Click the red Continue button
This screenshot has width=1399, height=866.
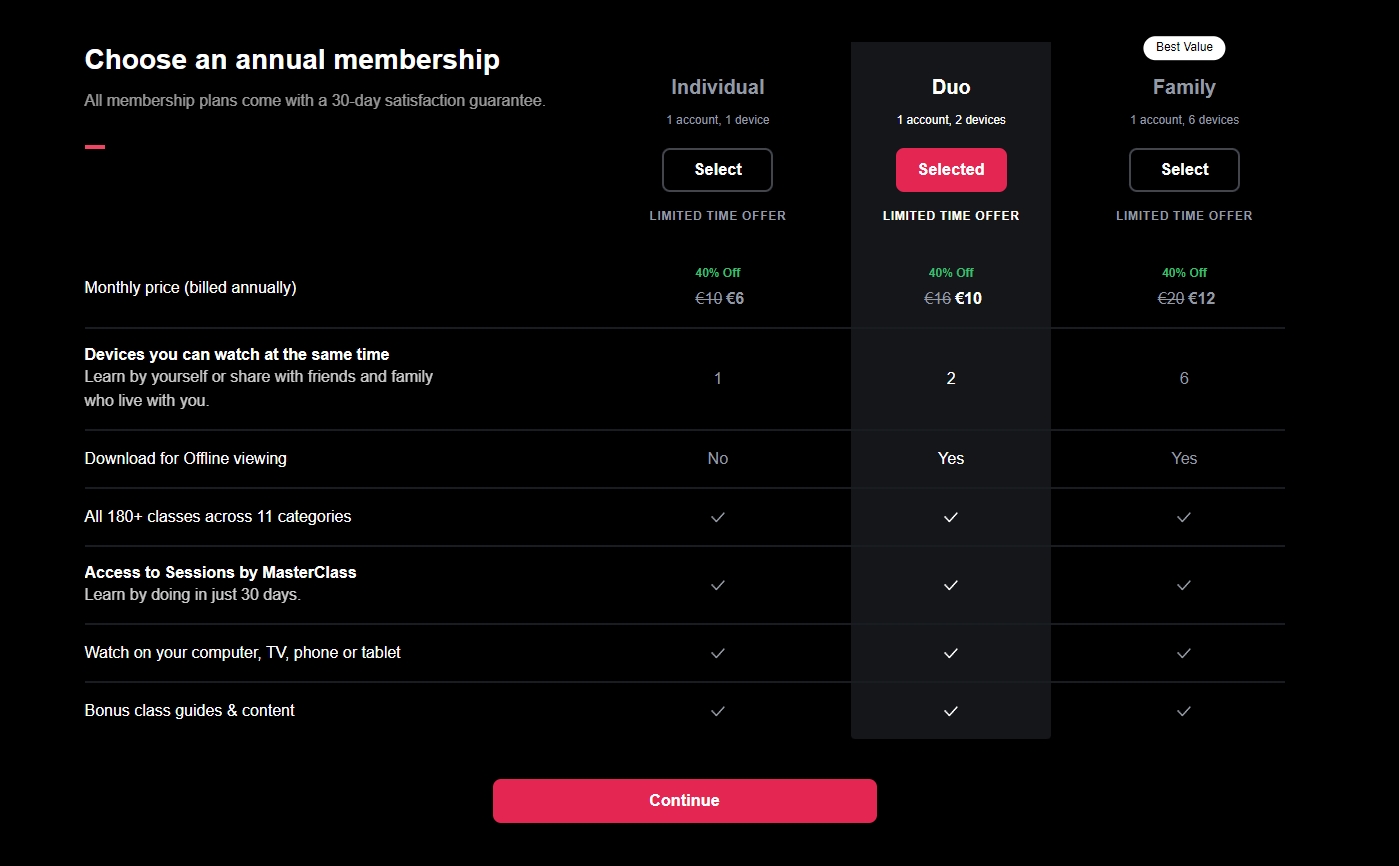[x=684, y=801]
